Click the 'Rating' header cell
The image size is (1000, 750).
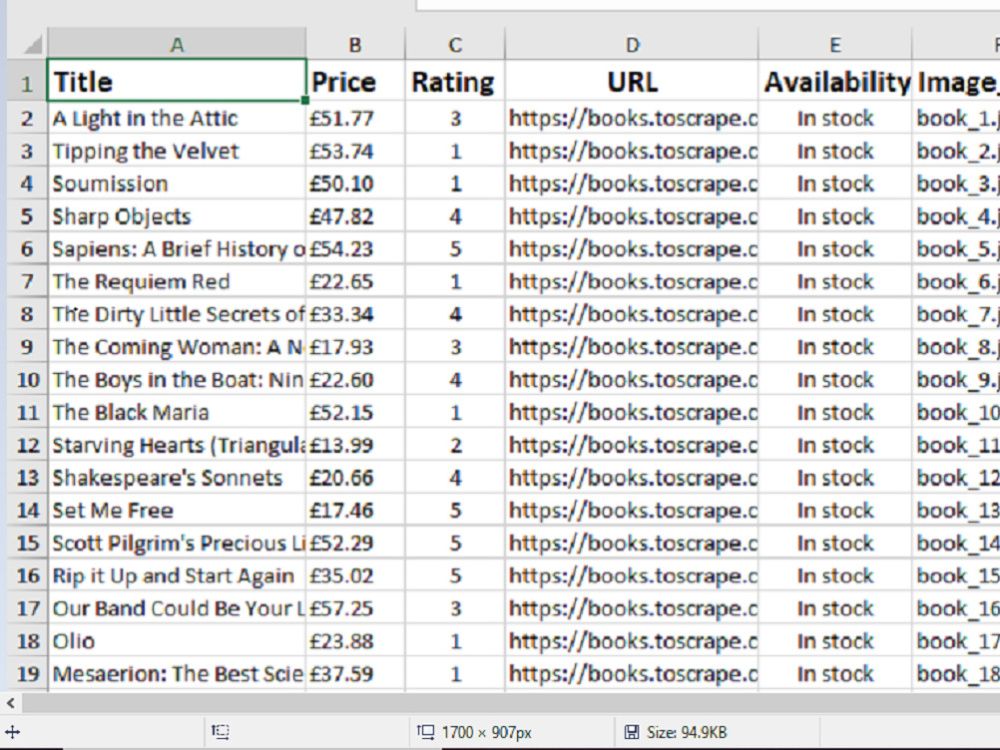[455, 81]
